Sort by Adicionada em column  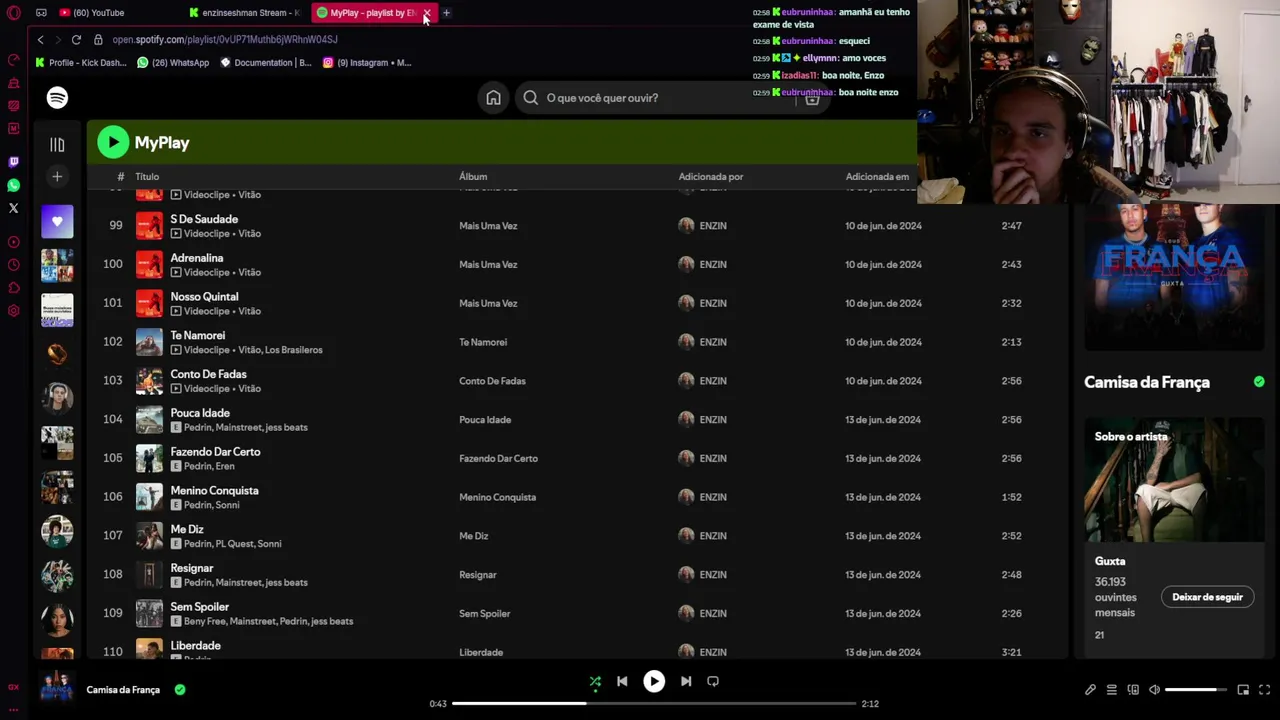point(877,177)
